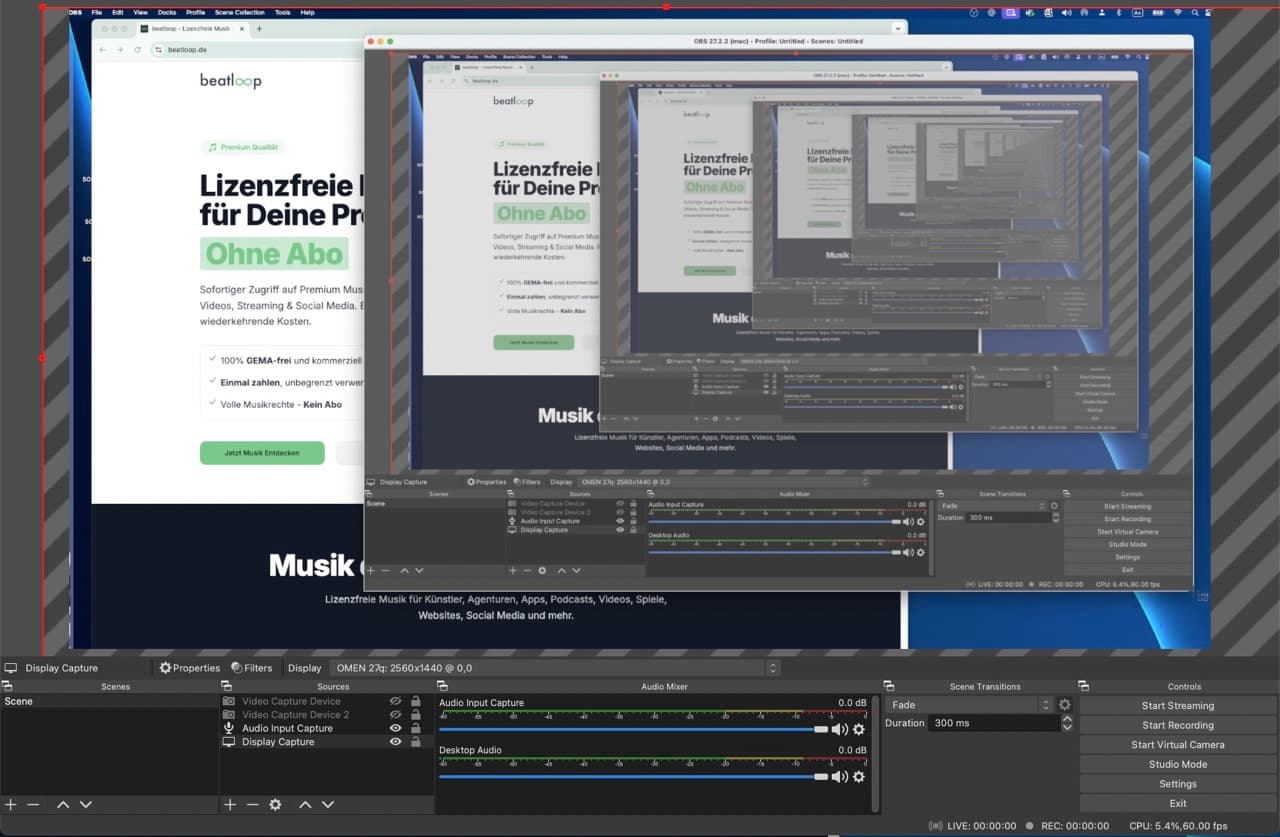Add a new scene with the plus icon
The image size is (1280, 837).
[x=11, y=804]
